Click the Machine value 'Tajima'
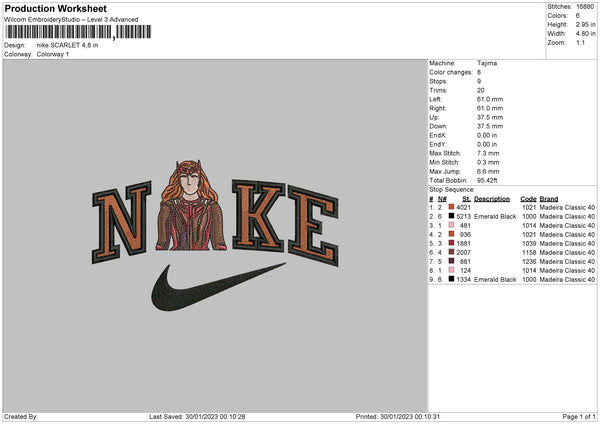600x424 pixels. pos(487,63)
